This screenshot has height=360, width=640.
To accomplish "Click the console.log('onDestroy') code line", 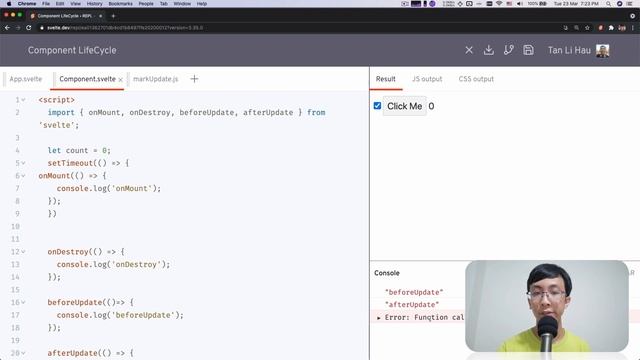I will [113, 264].
